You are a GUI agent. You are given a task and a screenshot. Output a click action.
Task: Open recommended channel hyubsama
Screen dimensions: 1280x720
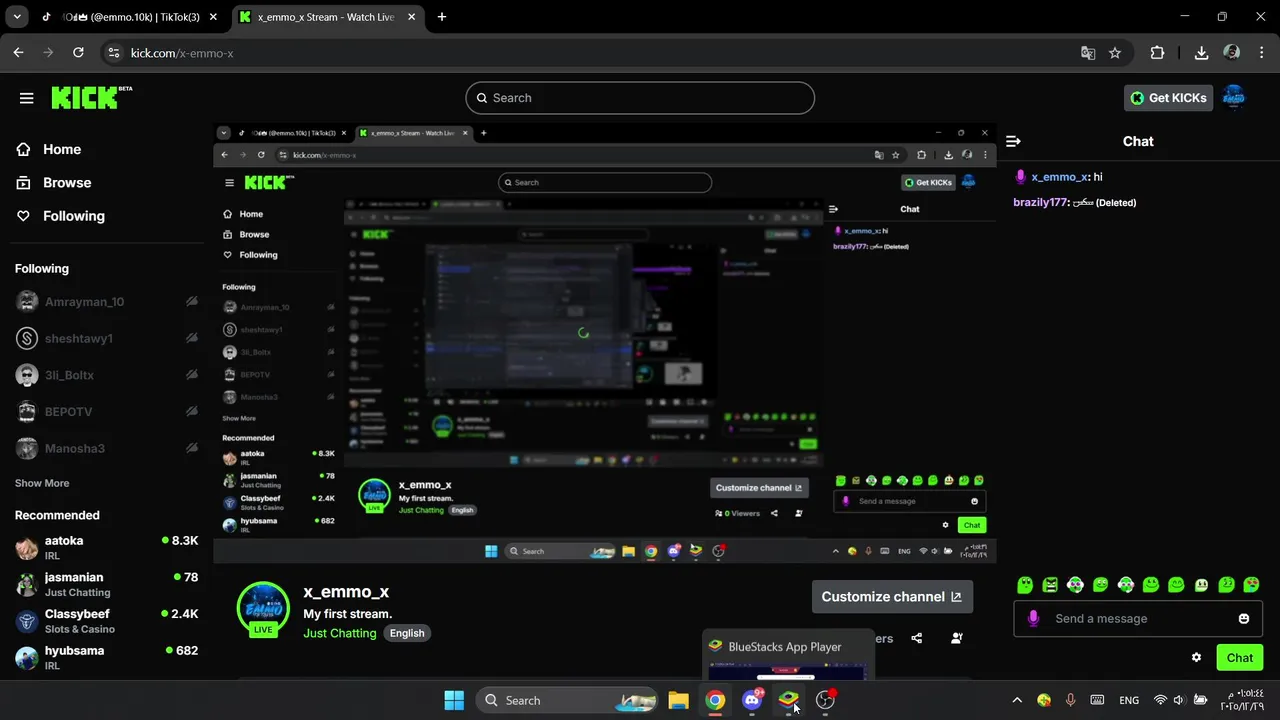[106, 657]
